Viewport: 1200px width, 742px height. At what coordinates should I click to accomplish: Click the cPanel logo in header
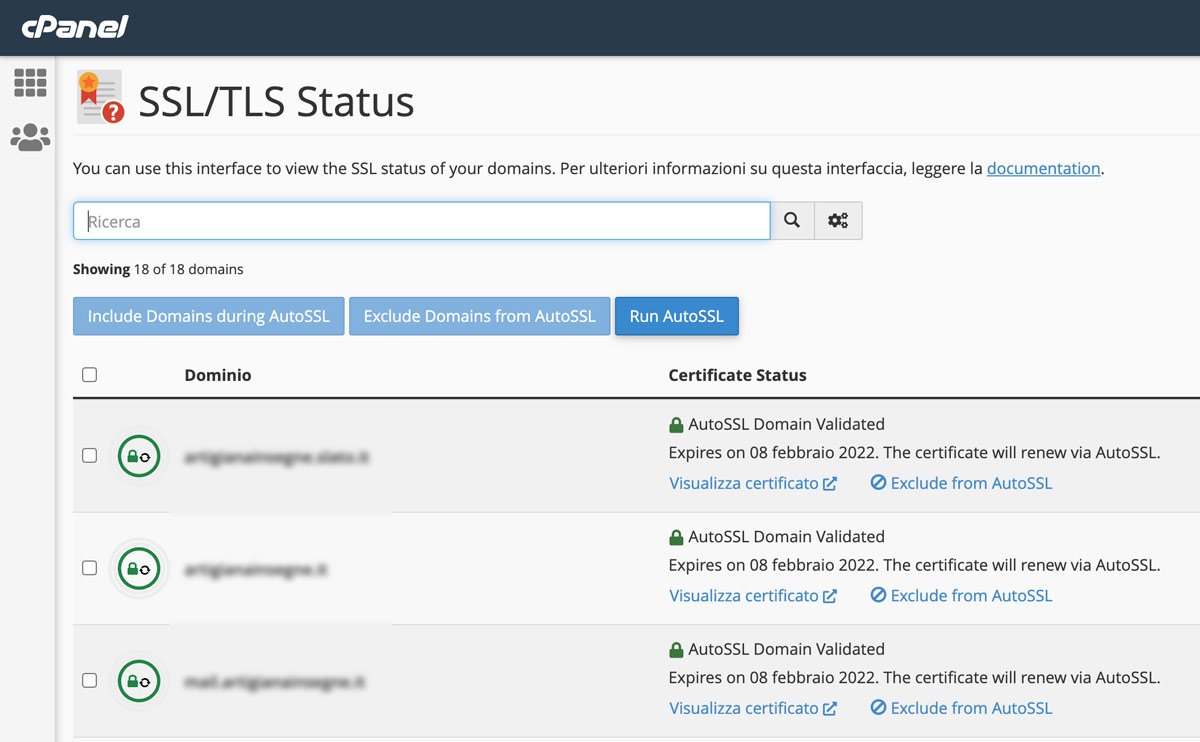coord(75,27)
